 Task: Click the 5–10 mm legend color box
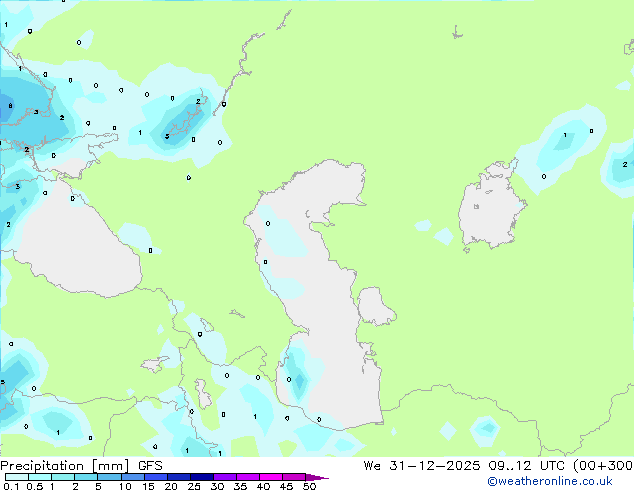[109, 477]
